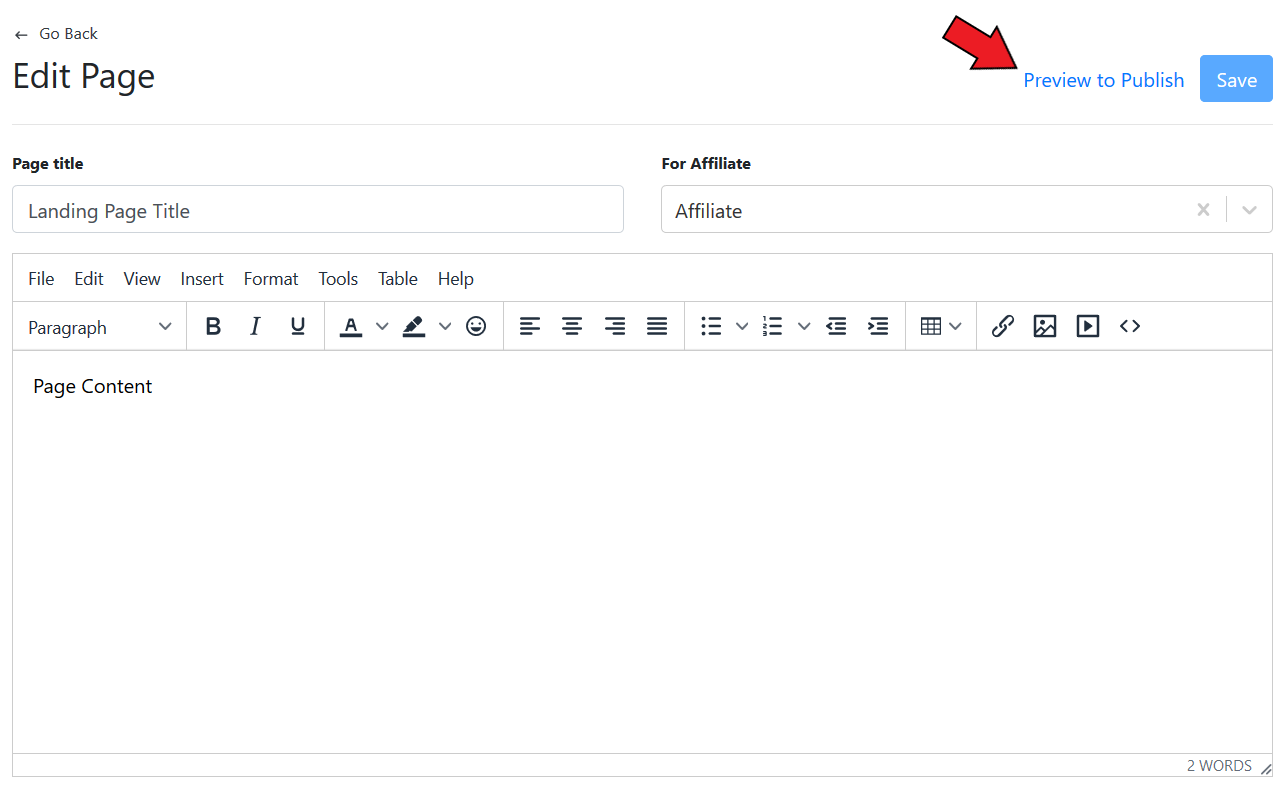The height and width of the screenshot is (787, 1282).
Task: Toggle Underline formatting
Action: (x=297, y=326)
